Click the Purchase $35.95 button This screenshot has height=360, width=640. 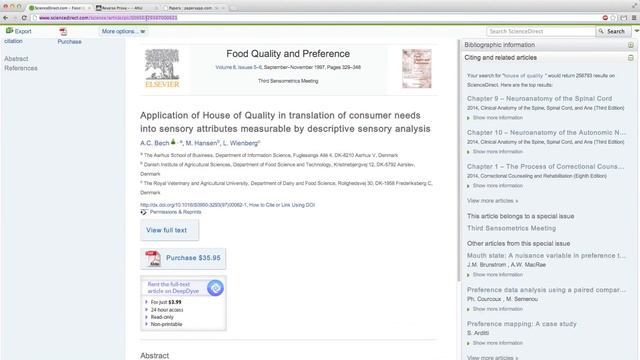pos(183,258)
